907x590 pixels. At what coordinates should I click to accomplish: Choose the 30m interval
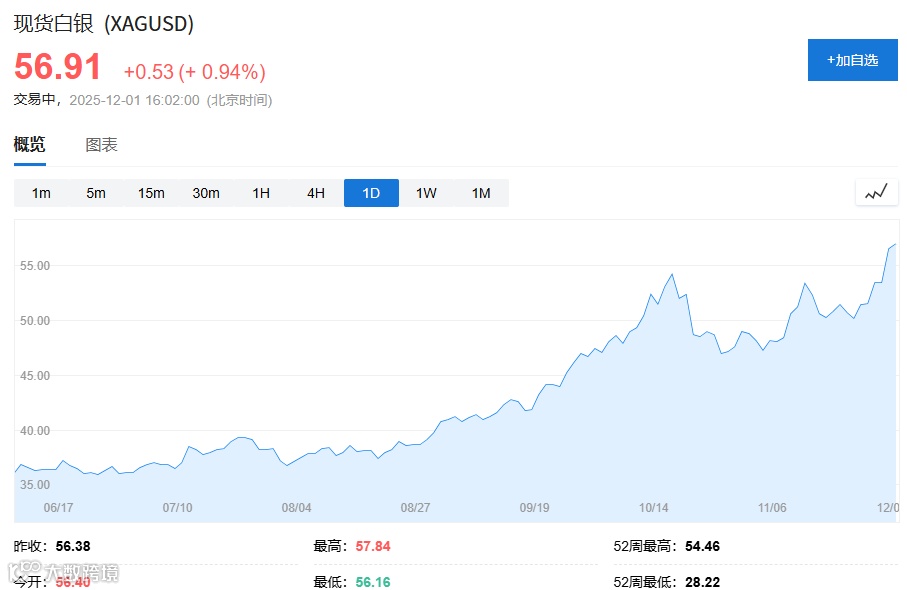(x=206, y=193)
